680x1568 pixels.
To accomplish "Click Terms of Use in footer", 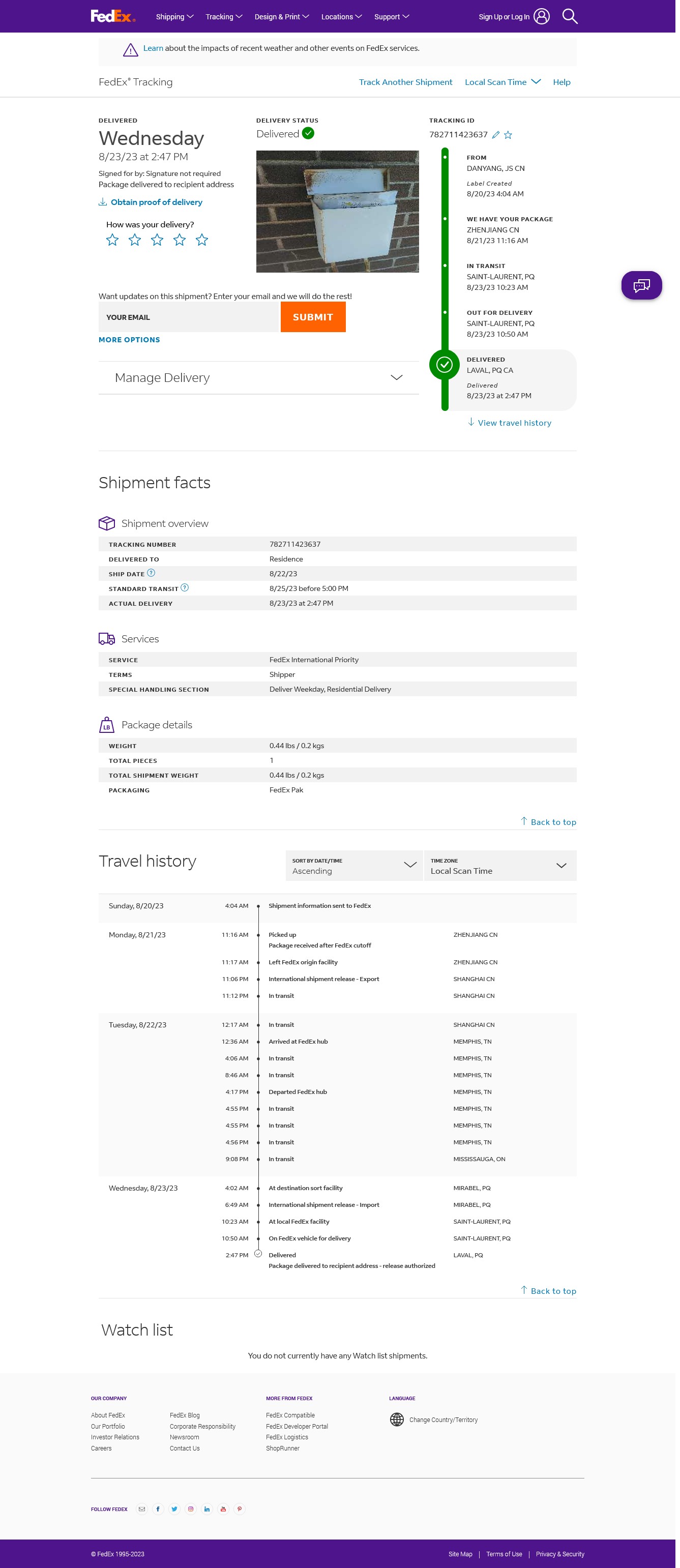I will click(x=504, y=1554).
